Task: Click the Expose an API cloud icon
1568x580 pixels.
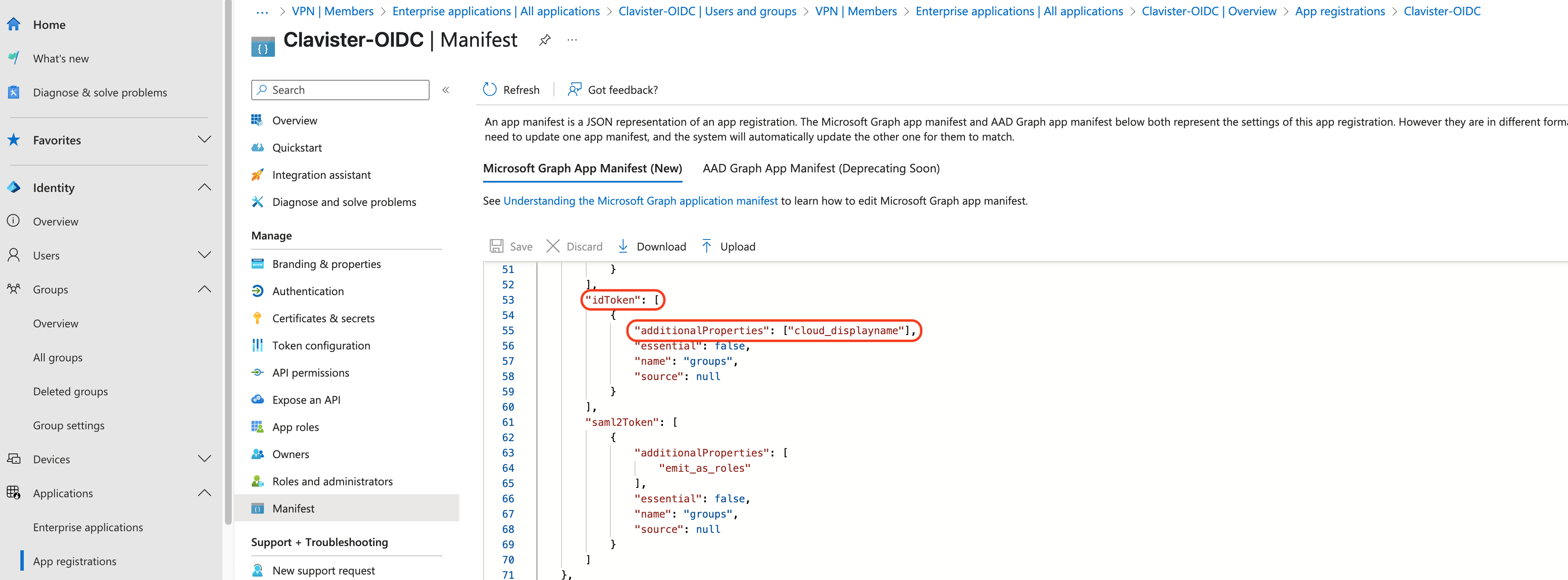Action: pyautogui.click(x=258, y=399)
